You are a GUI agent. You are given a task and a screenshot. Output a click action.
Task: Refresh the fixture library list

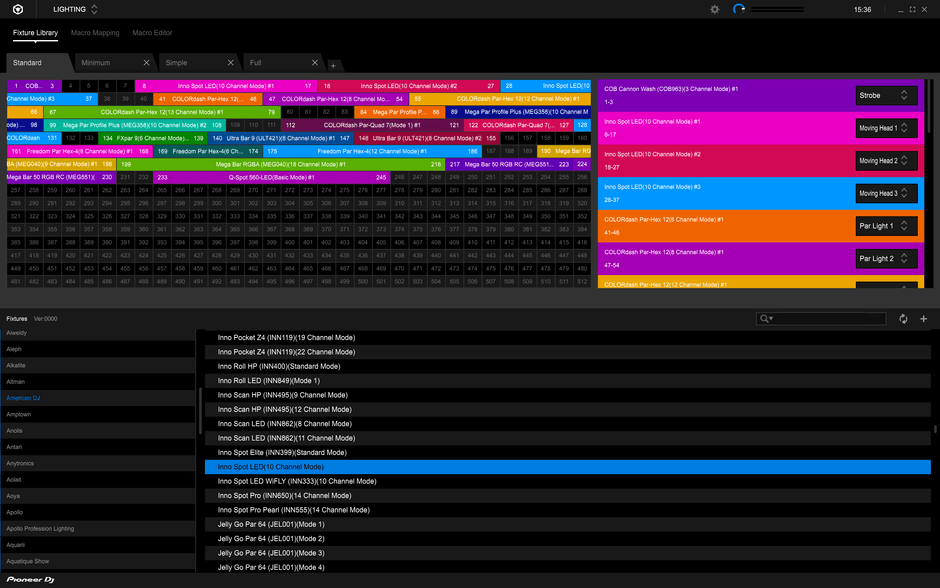(x=903, y=318)
